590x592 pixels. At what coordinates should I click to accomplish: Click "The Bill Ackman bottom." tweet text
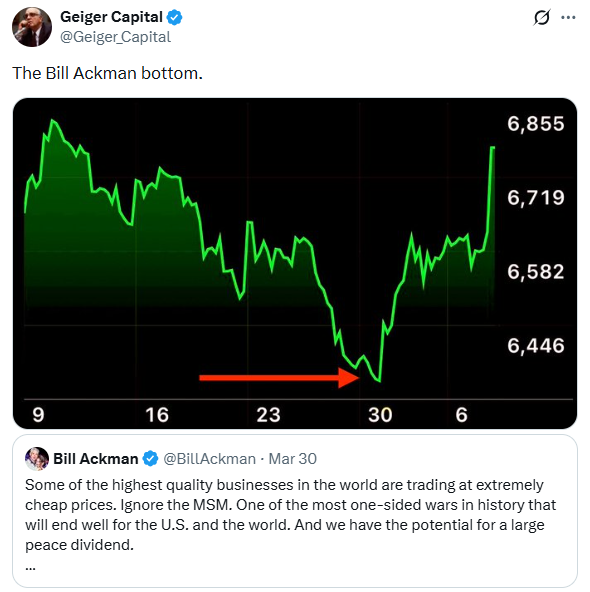point(108,73)
